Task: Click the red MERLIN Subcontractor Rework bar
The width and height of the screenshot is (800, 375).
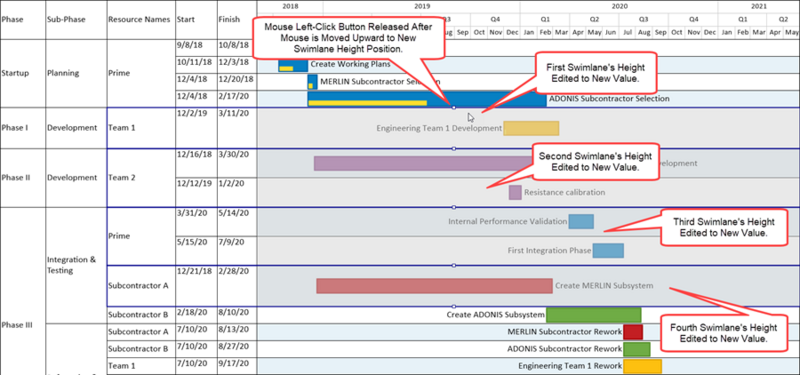Action: click(633, 332)
